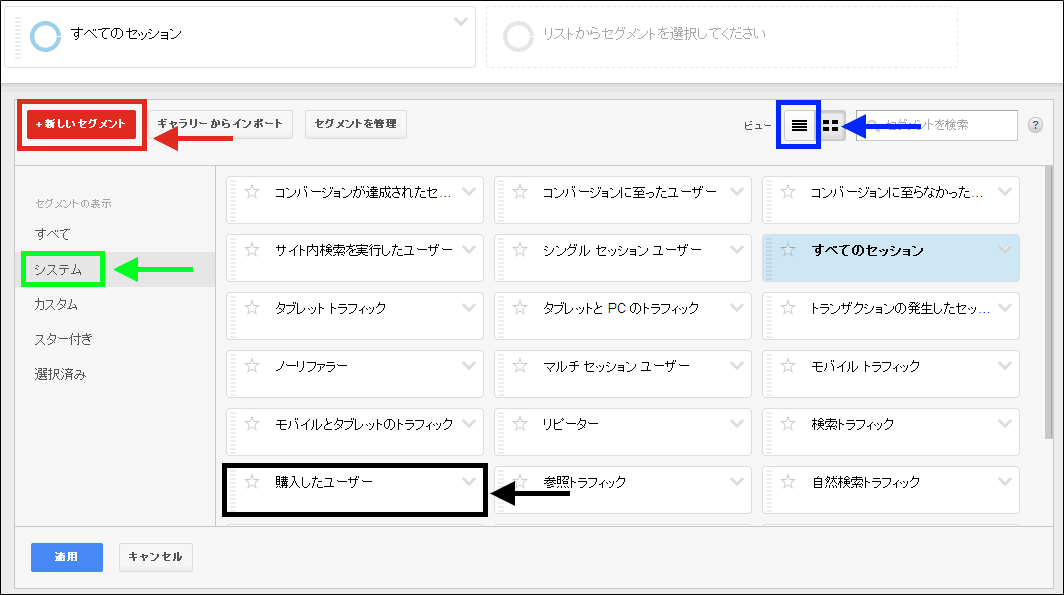
Task: Star the シングル セッション ユーザー segment
Action: [521, 250]
